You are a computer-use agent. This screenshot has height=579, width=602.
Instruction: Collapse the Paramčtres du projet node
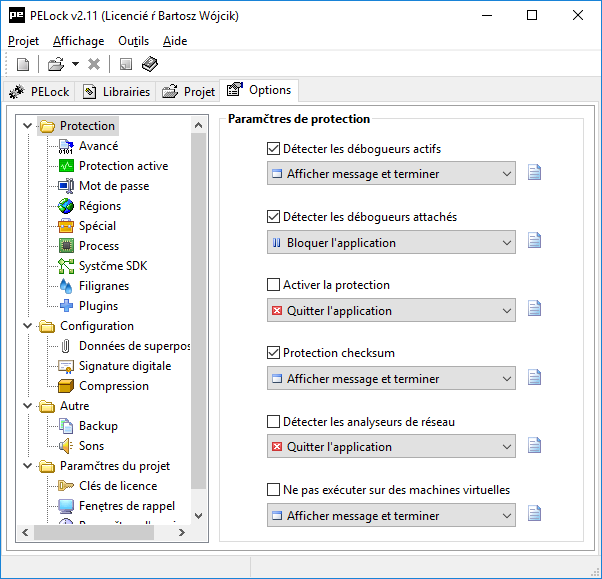[x=27, y=466]
